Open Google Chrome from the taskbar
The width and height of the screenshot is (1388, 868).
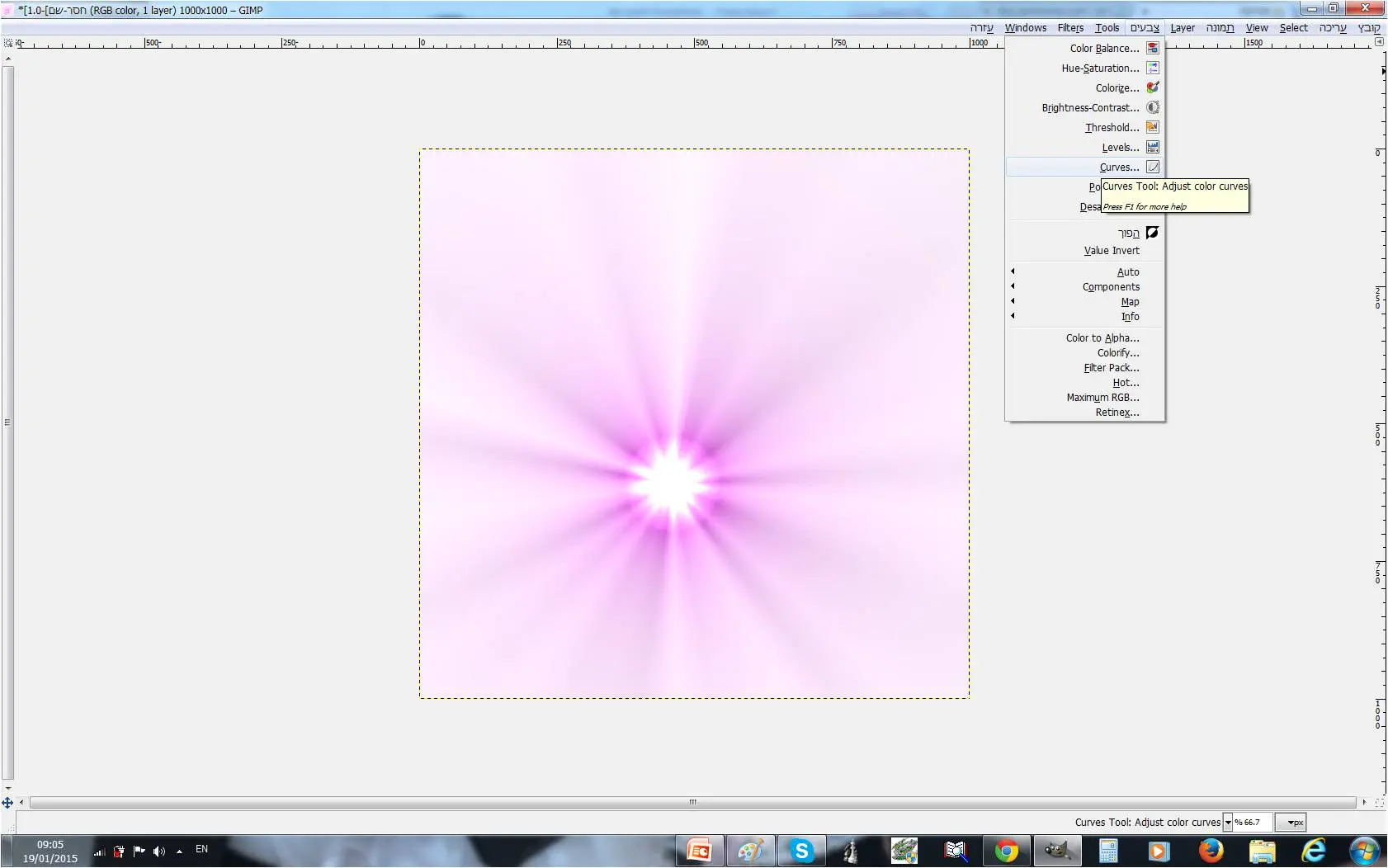pyautogui.click(x=1006, y=851)
